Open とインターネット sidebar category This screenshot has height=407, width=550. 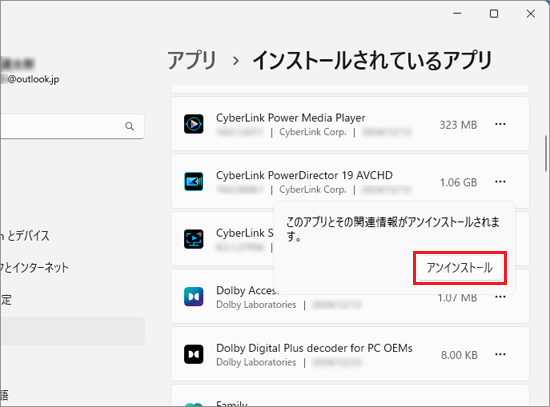(34, 268)
